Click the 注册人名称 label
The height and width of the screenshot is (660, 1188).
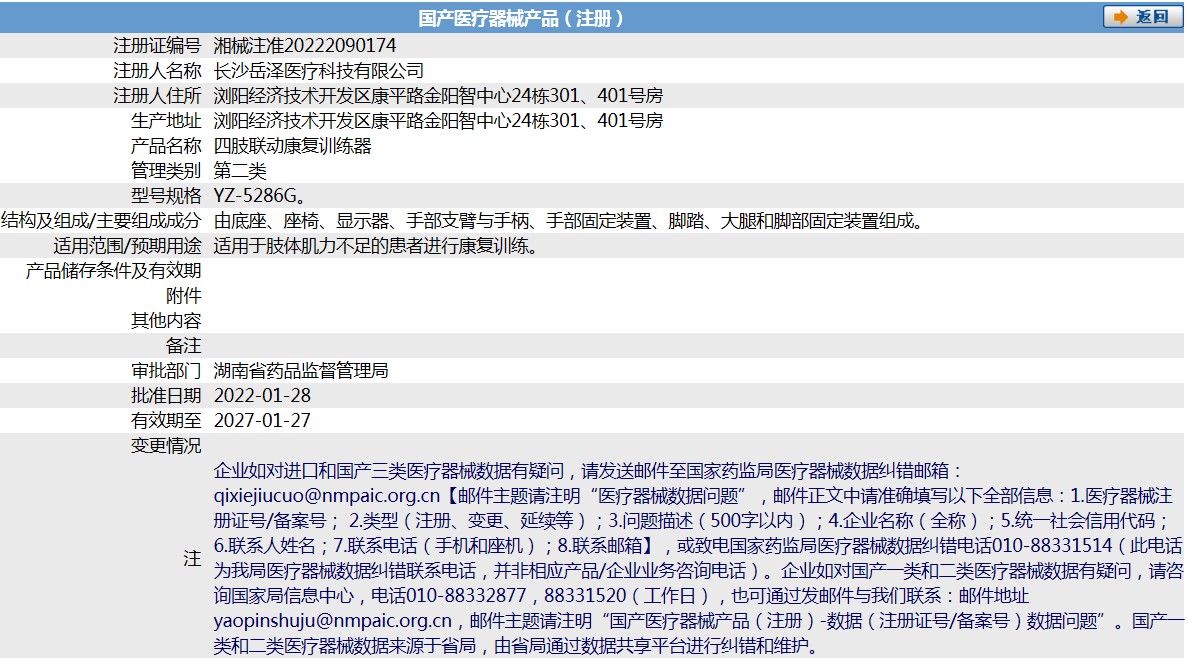(157, 70)
